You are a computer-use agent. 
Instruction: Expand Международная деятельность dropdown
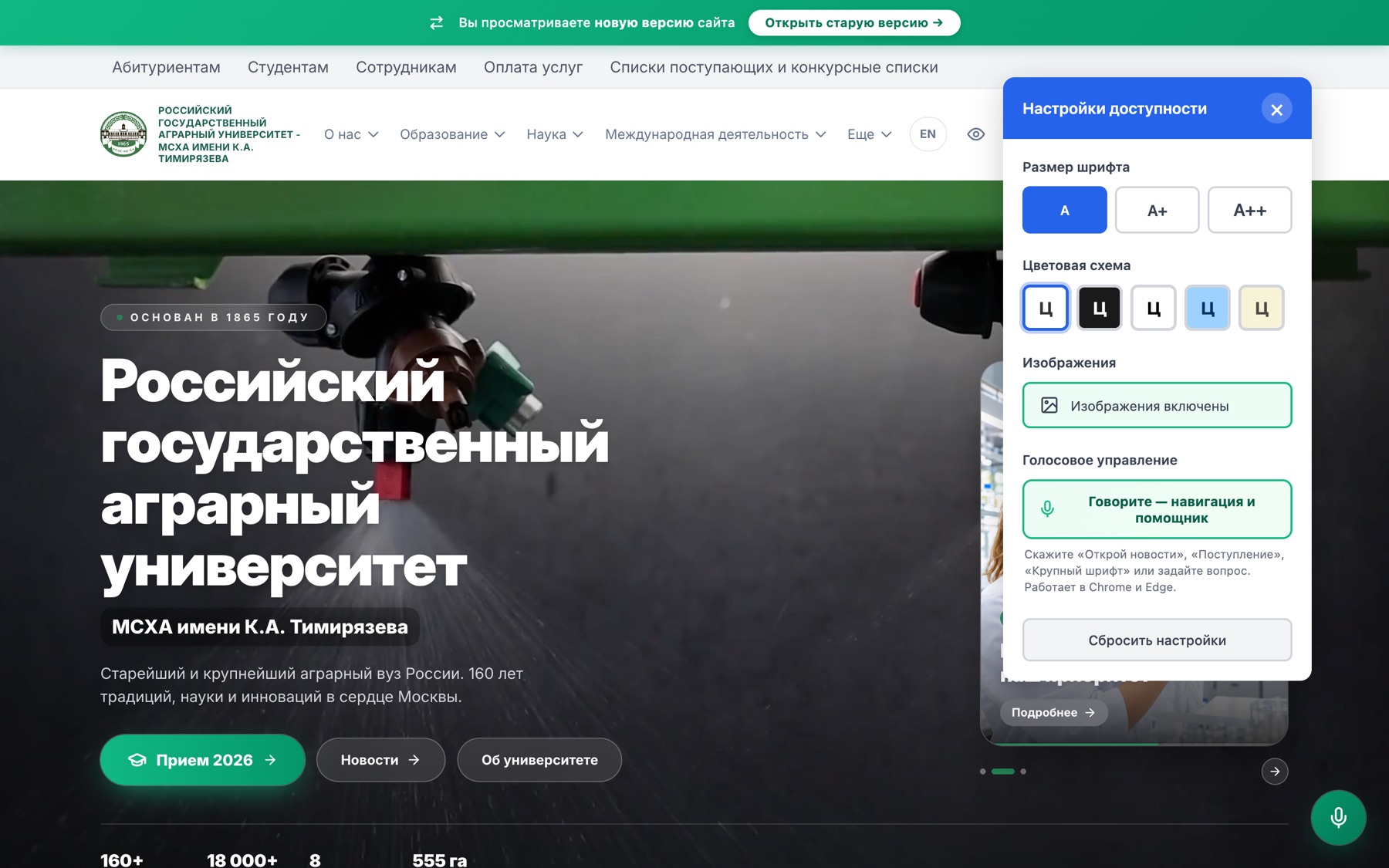tap(715, 134)
